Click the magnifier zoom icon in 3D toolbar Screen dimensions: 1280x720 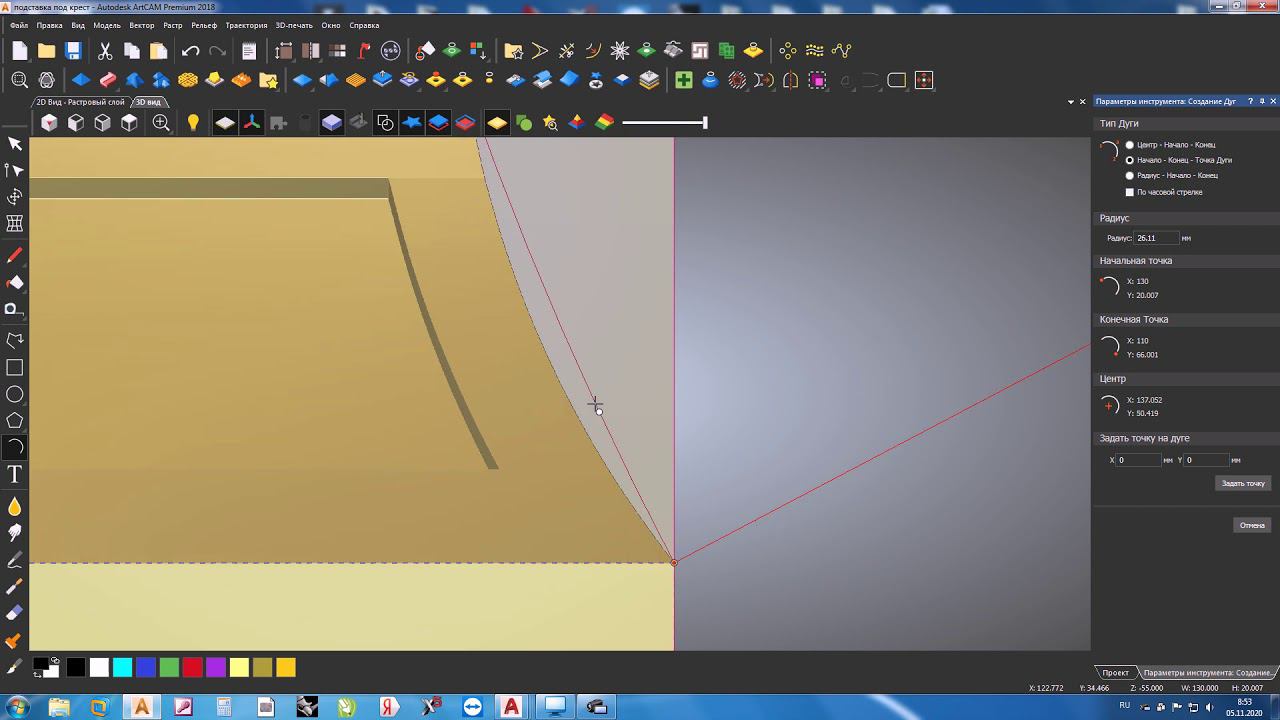tap(161, 123)
